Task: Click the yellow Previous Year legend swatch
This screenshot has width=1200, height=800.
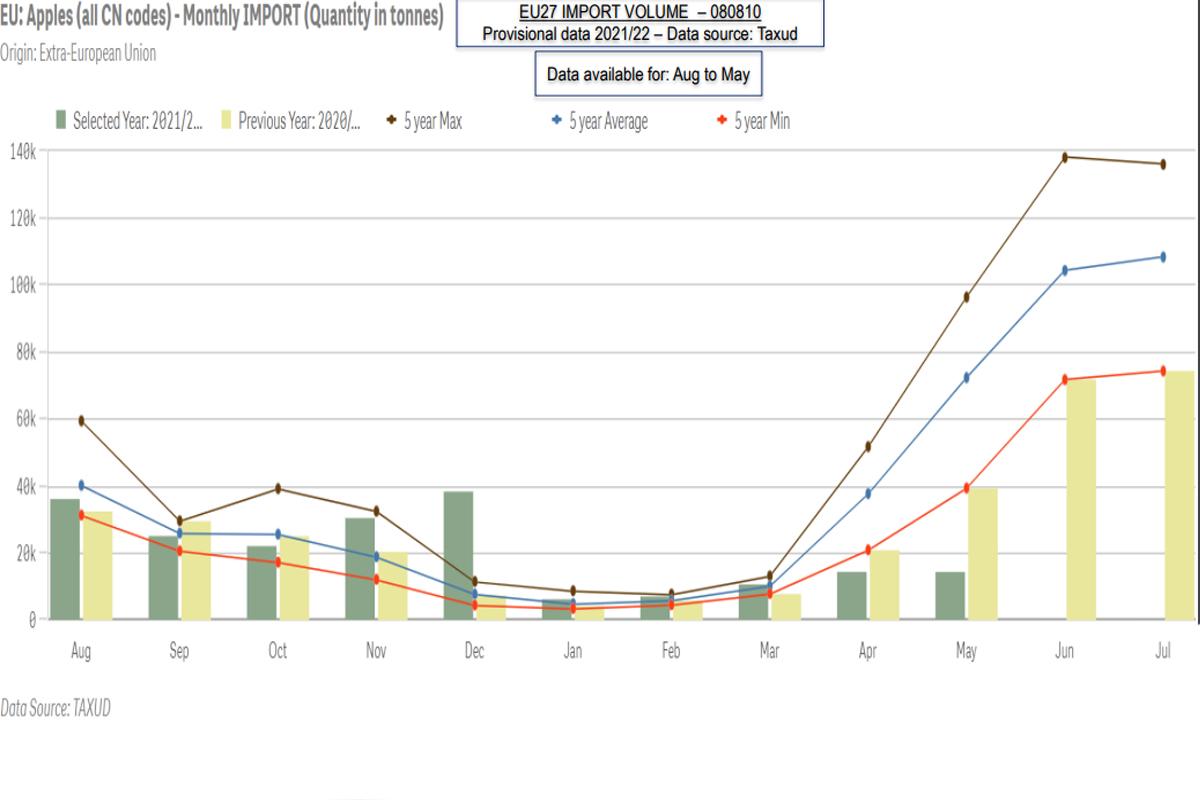Action: [225, 122]
